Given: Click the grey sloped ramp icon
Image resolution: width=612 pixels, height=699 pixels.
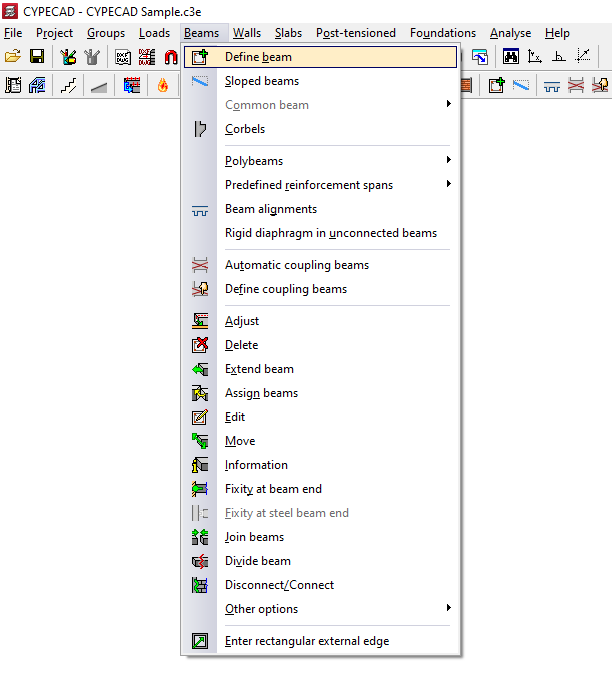Looking at the screenshot, I should click(x=99, y=86).
